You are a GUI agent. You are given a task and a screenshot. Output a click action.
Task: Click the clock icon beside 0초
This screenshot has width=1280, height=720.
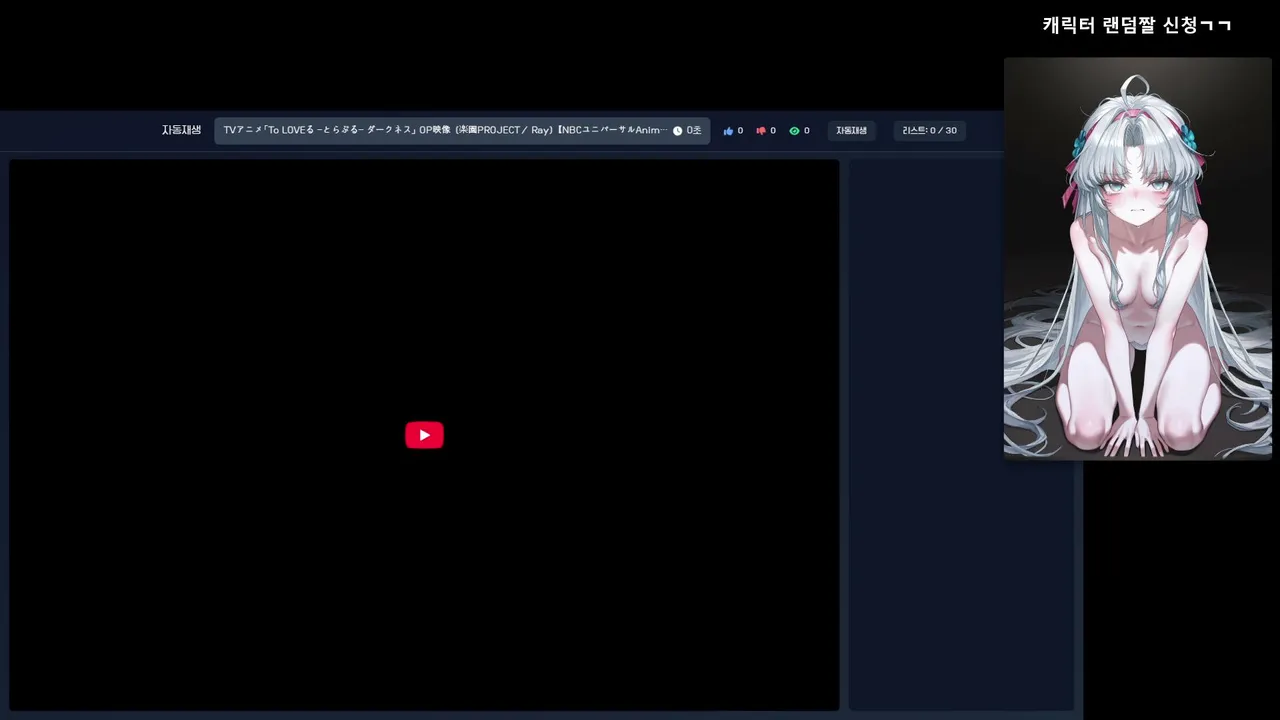[677, 131]
